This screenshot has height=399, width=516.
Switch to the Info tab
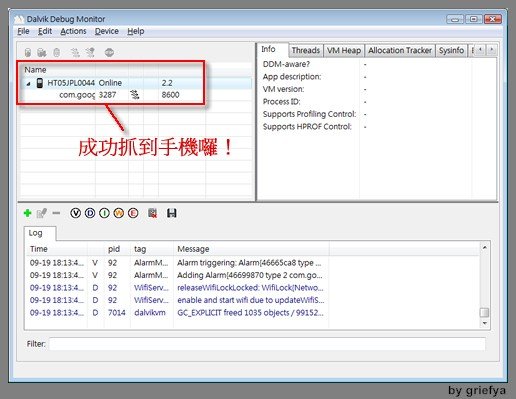pos(272,49)
